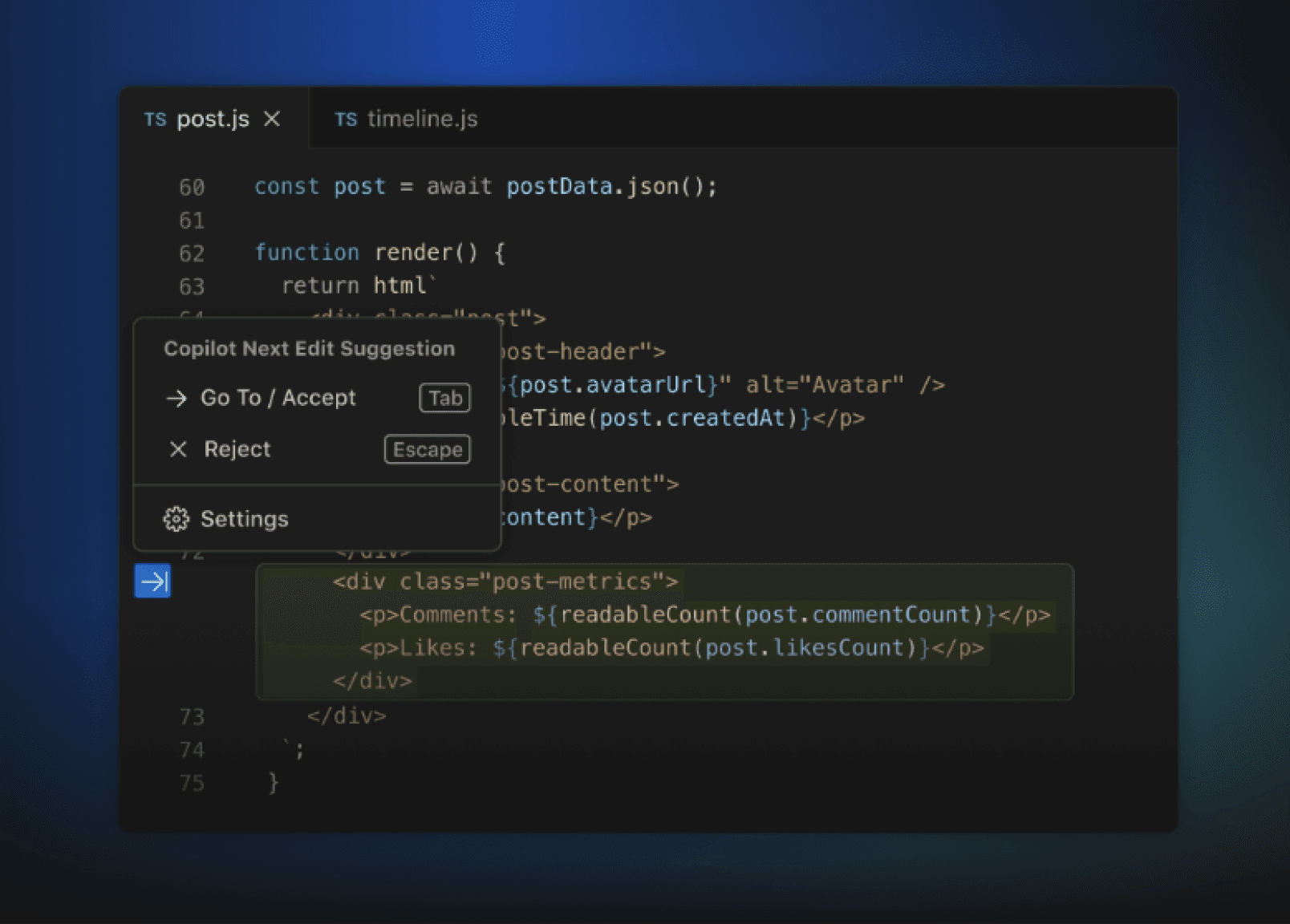Screen dimensions: 1290x924
Task: Click the X icon beside Reject
Action: tap(178, 449)
